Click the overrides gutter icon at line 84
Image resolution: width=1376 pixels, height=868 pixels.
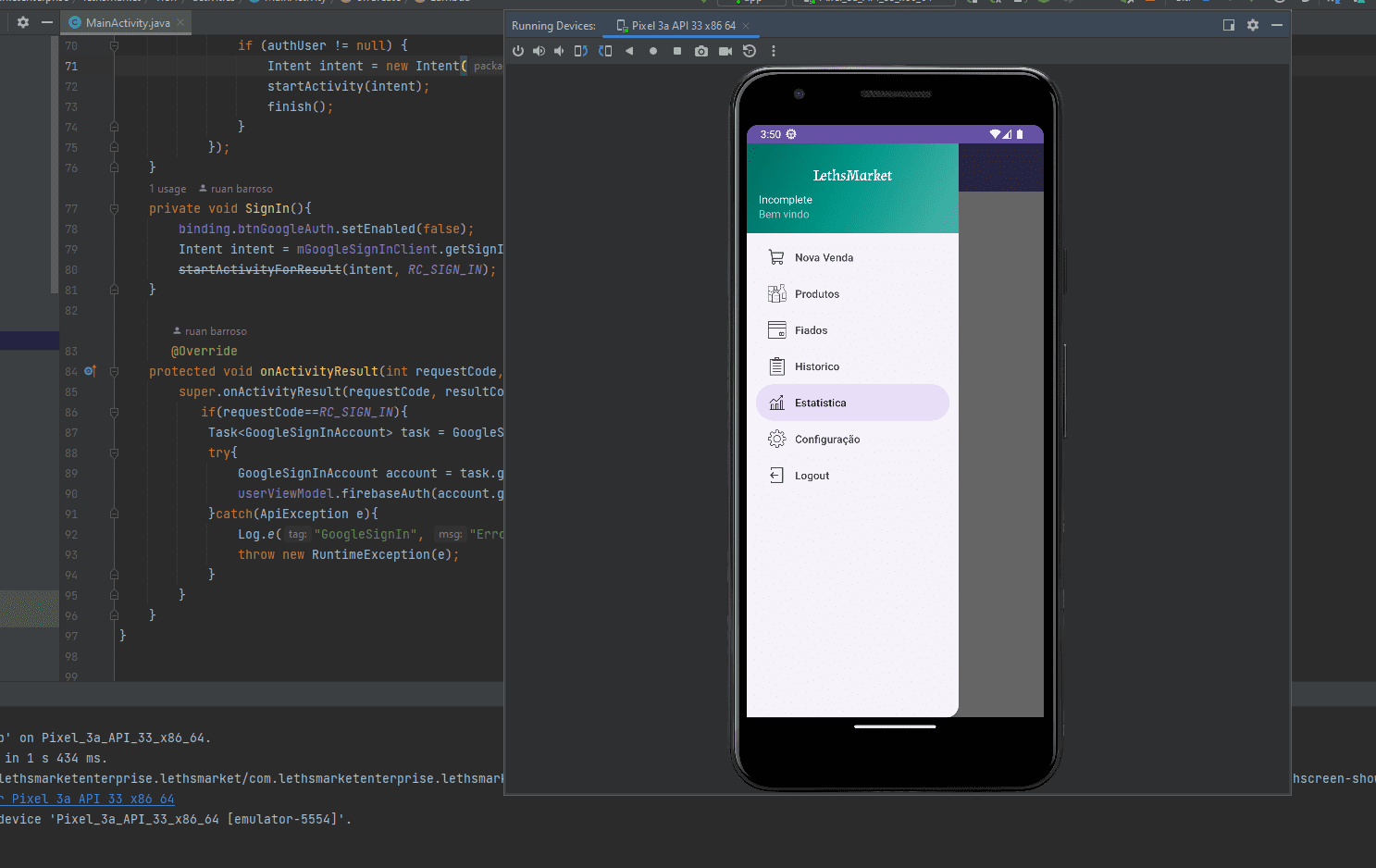(90, 371)
